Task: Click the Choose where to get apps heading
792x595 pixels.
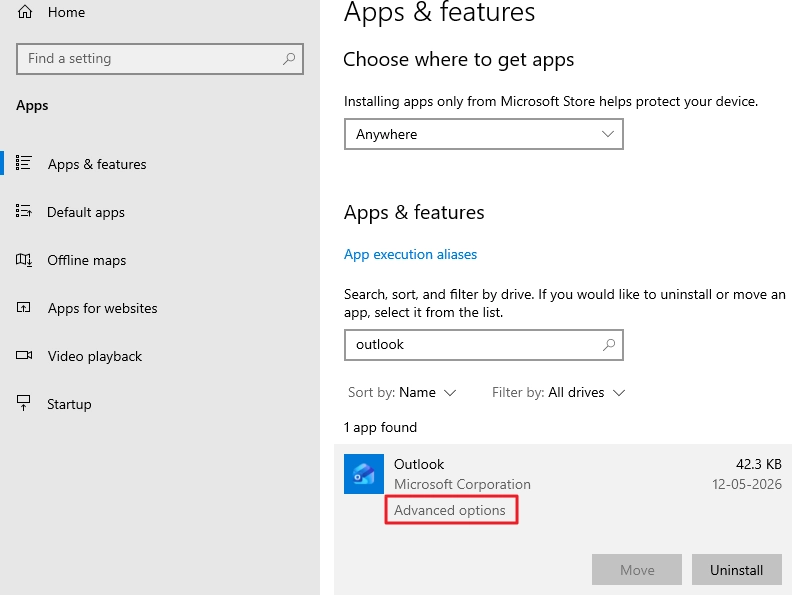Action: 459,60
